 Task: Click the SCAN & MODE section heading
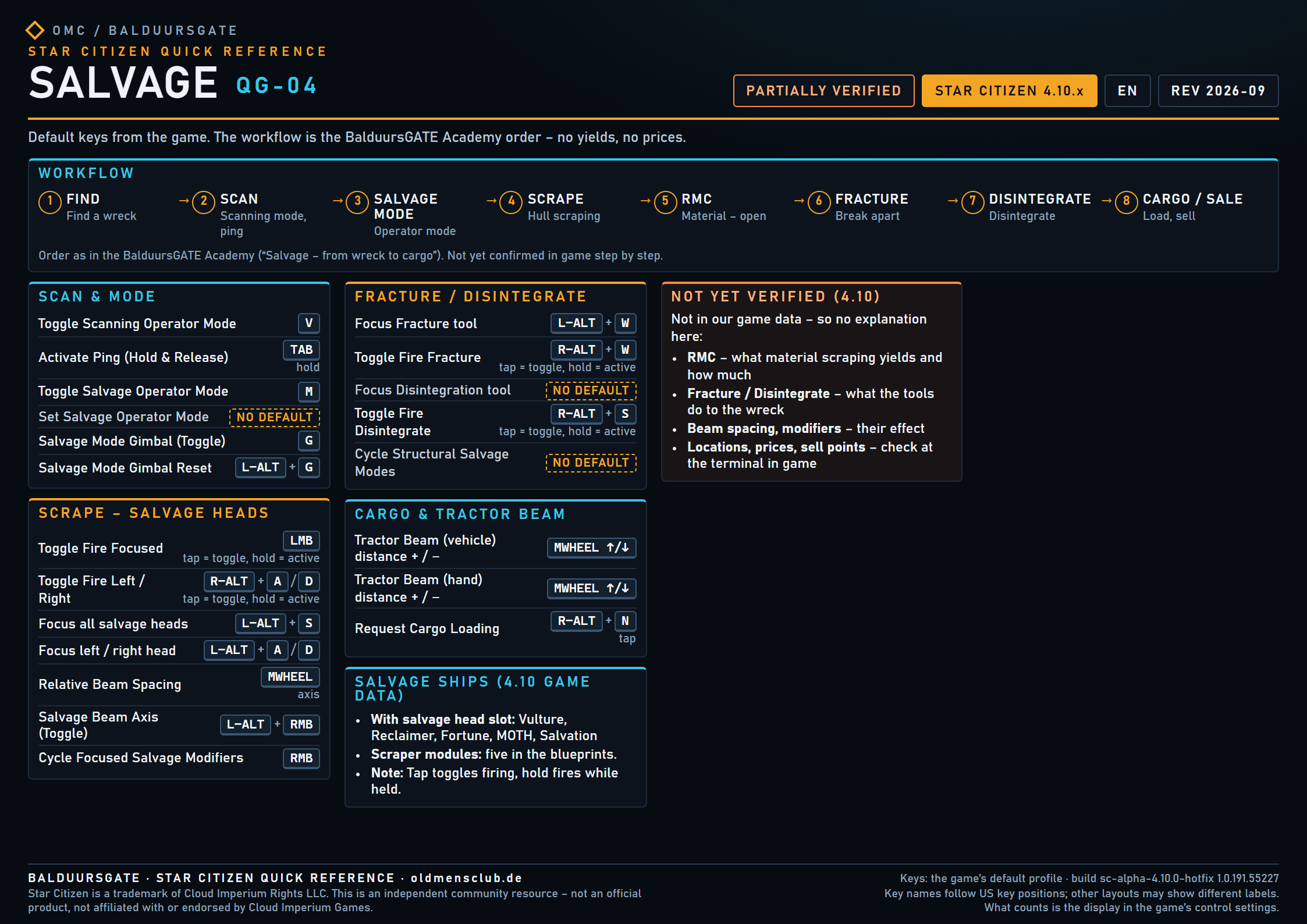[97, 297]
